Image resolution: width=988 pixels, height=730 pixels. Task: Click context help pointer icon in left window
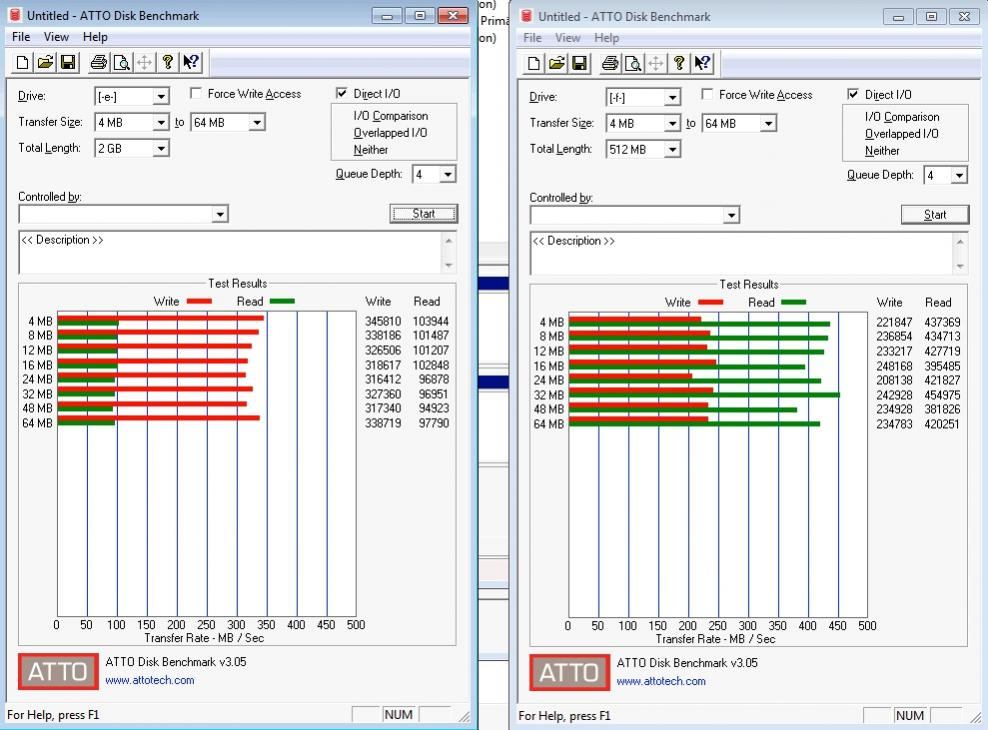(190, 62)
